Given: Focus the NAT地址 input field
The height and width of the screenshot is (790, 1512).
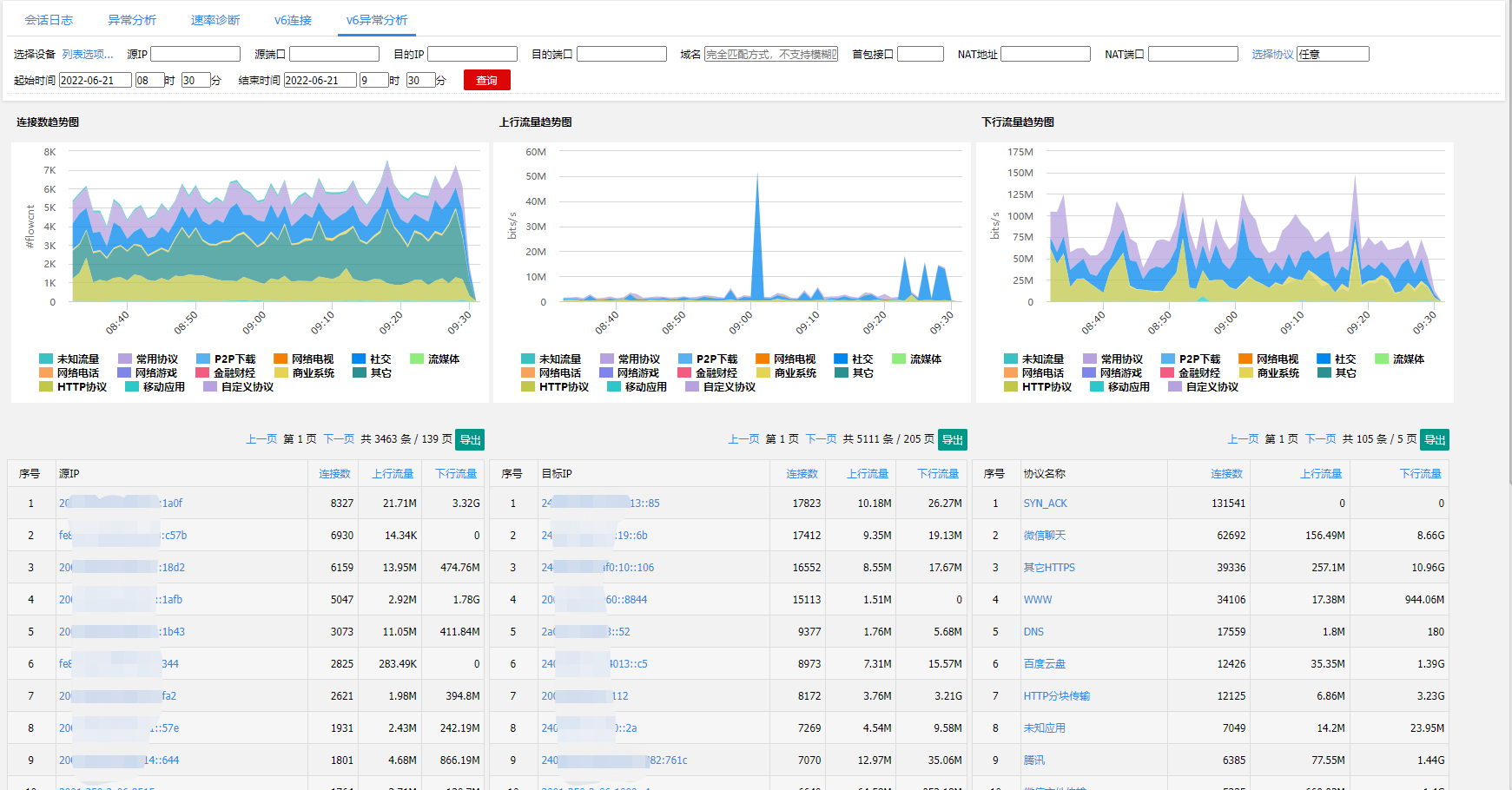Looking at the screenshot, I should tap(1046, 54).
